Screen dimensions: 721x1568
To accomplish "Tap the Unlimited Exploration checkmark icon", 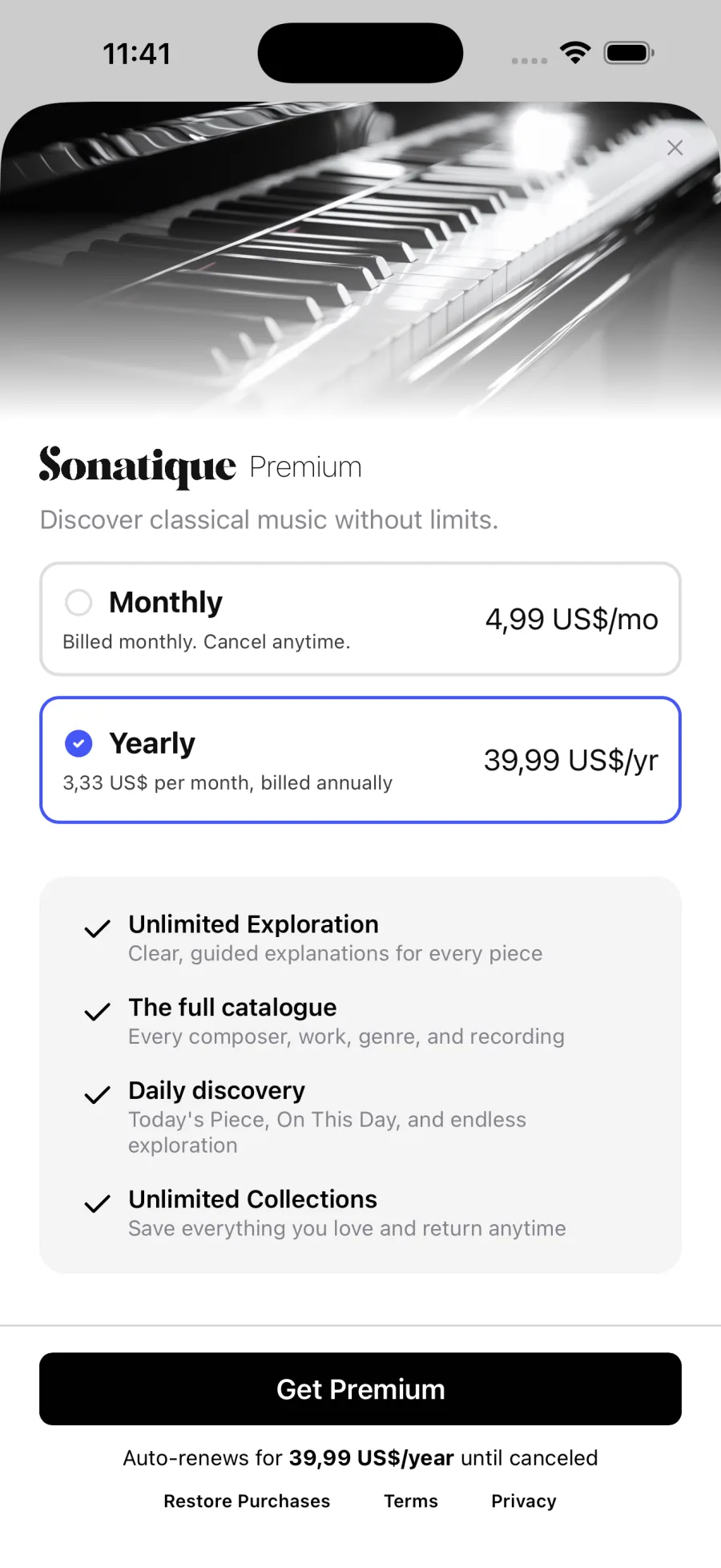I will click(x=97, y=928).
